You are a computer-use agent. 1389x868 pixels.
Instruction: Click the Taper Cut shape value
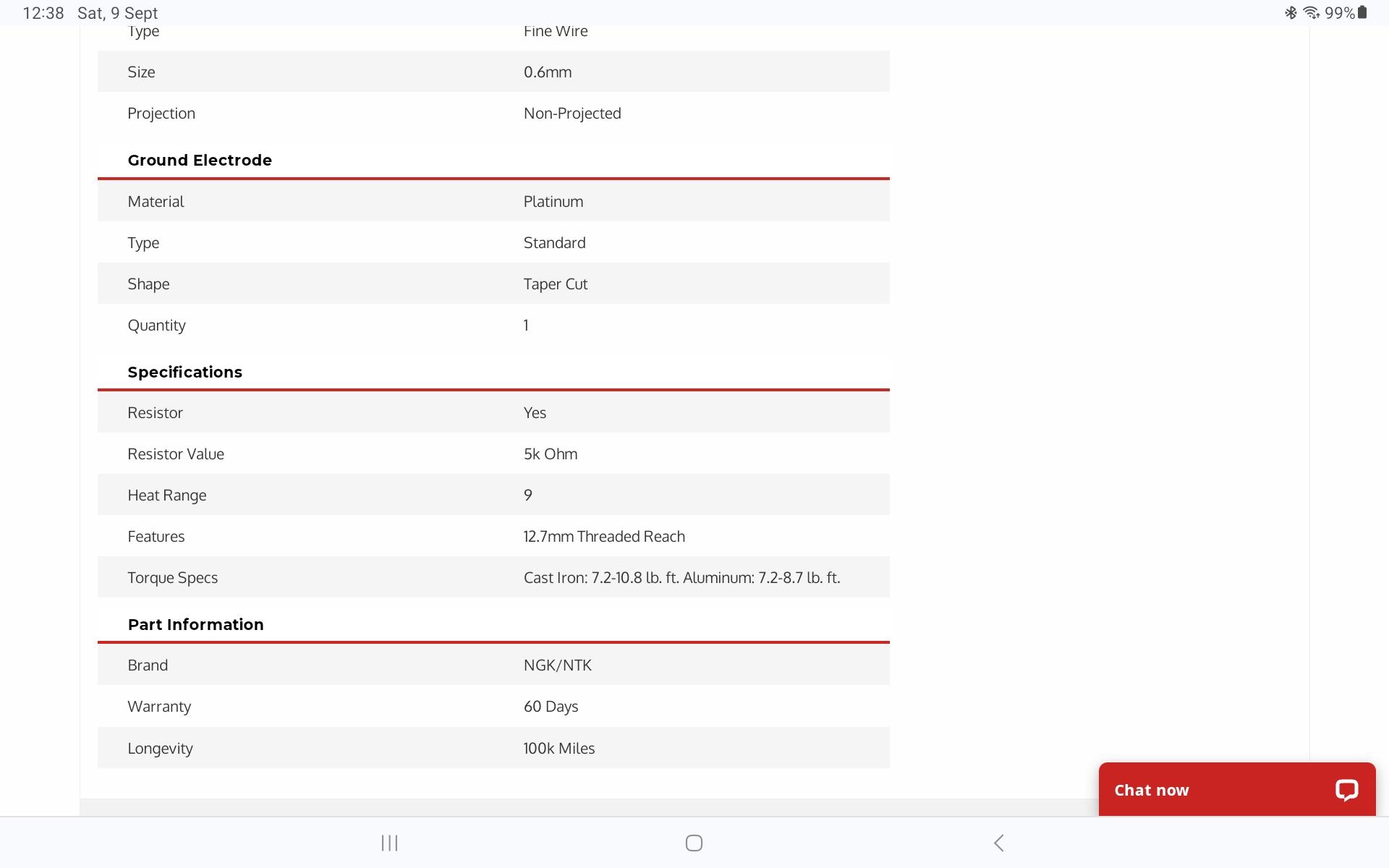coord(556,284)
